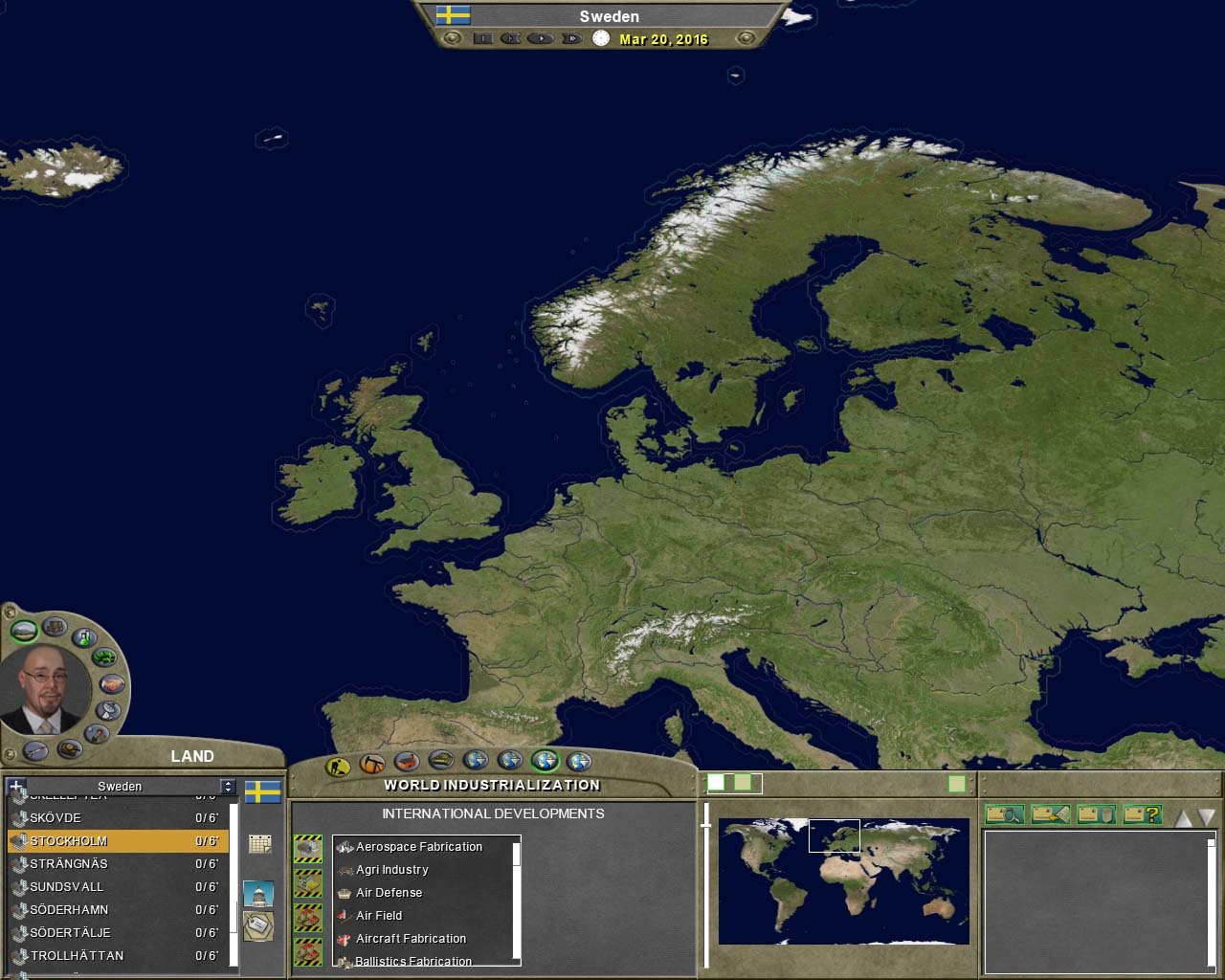Click the message list down arrow
Image resolution: width=1225 pixels, height=980 pixels.
click(1206, 817)
